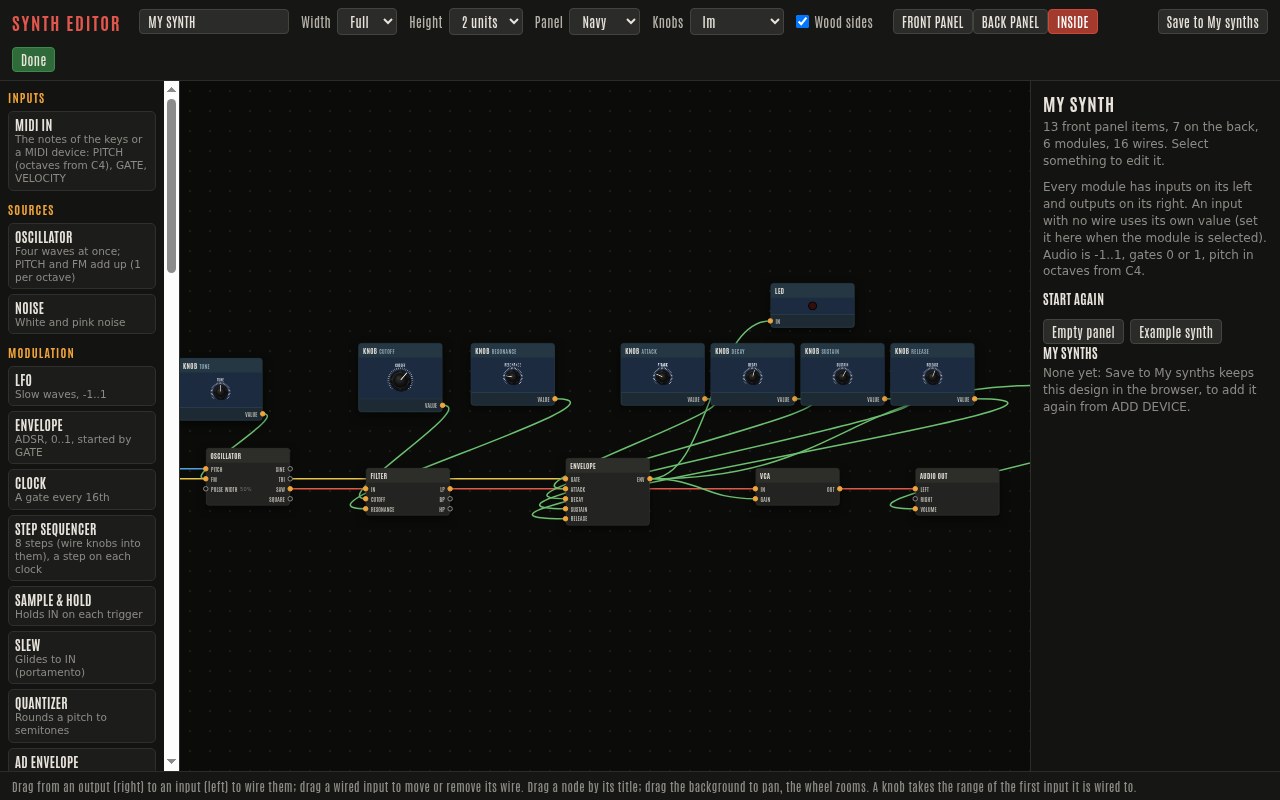This screenshot has width=1280, height=800.
Task: Click the Release knob dial
Action: 933,377
